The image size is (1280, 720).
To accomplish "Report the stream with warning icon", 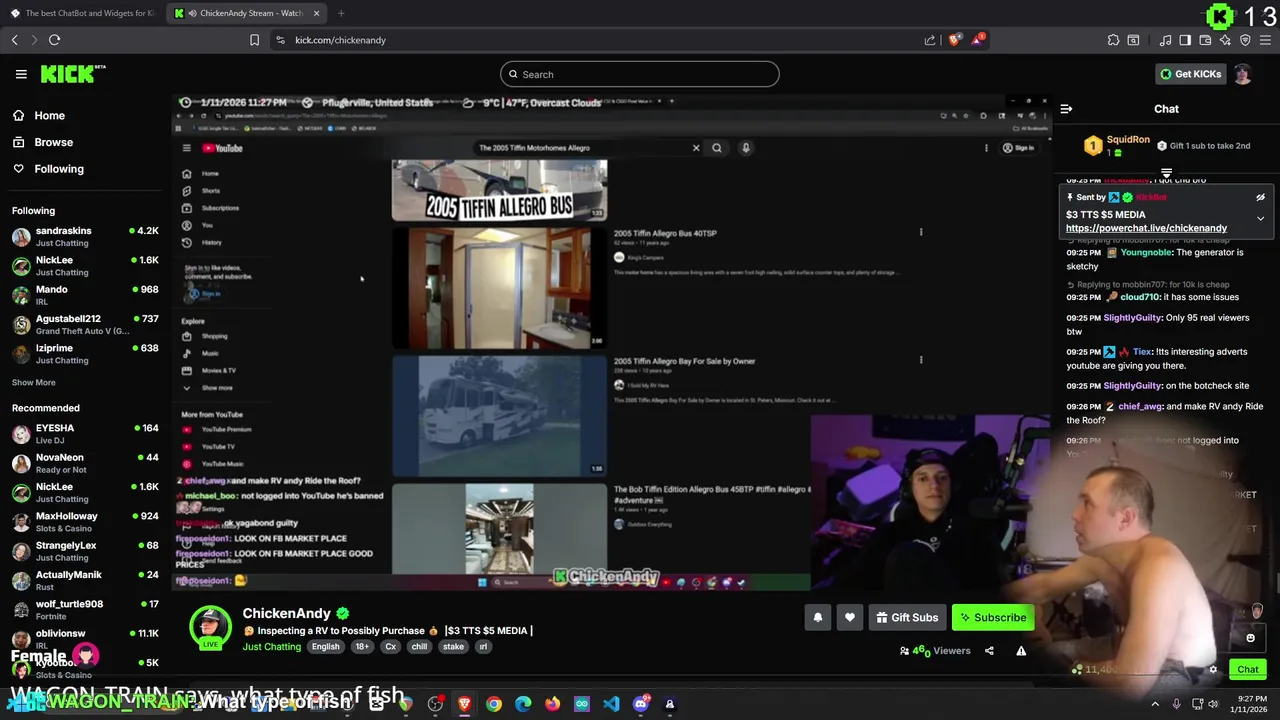I will coord(1021,651).
